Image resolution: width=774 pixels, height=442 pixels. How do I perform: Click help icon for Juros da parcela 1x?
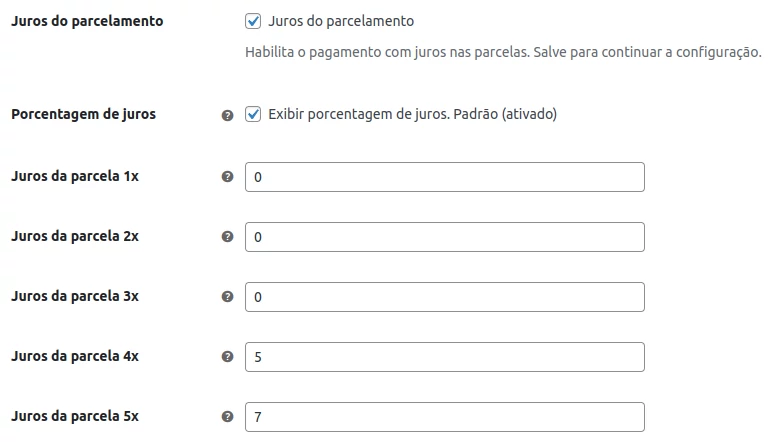227,177
